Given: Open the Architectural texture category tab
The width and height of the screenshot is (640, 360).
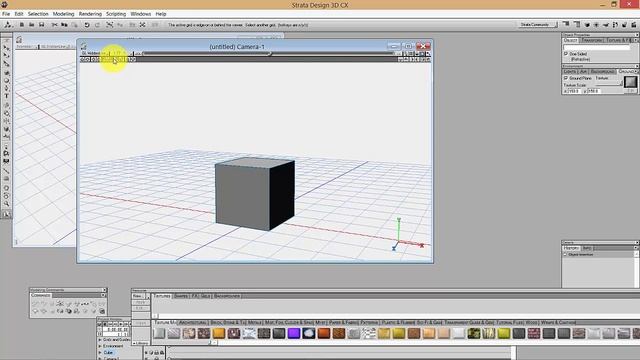Looking at the screenshot, I should pyautogui.click(x=193, y=322).
